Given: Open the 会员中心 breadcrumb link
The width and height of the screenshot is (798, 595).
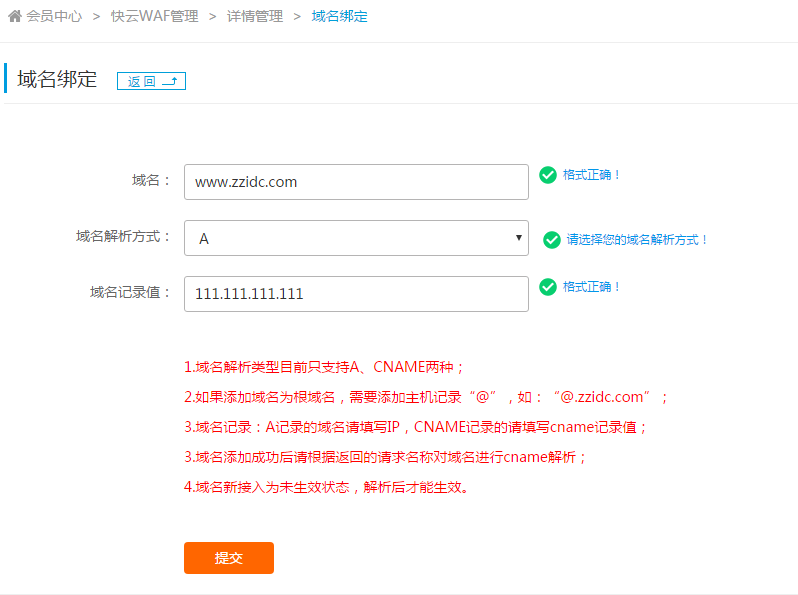Looking at the screenshot, I should pyautogui.click(x=54, y=17).
